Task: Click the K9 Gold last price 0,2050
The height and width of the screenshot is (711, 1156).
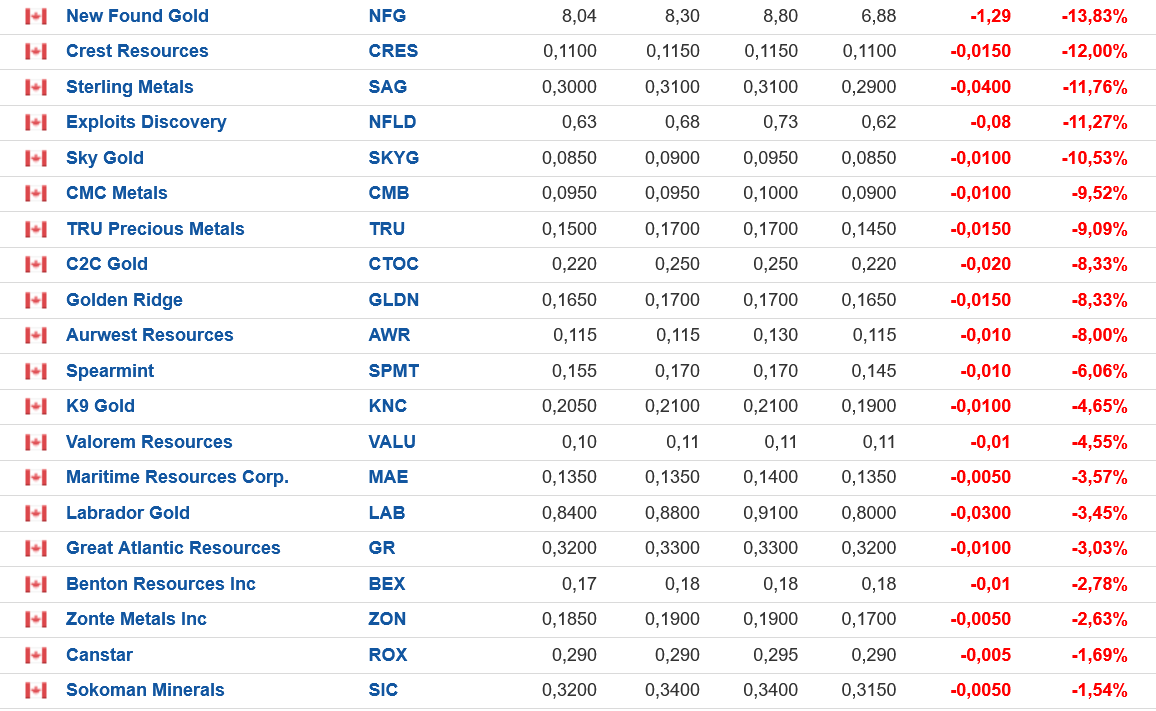Action: tap(569, 406)
